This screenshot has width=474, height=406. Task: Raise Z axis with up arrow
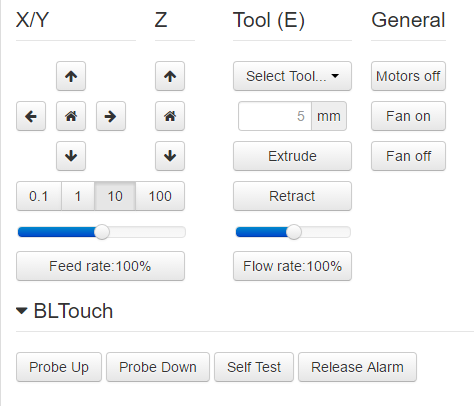click(170, 76)
